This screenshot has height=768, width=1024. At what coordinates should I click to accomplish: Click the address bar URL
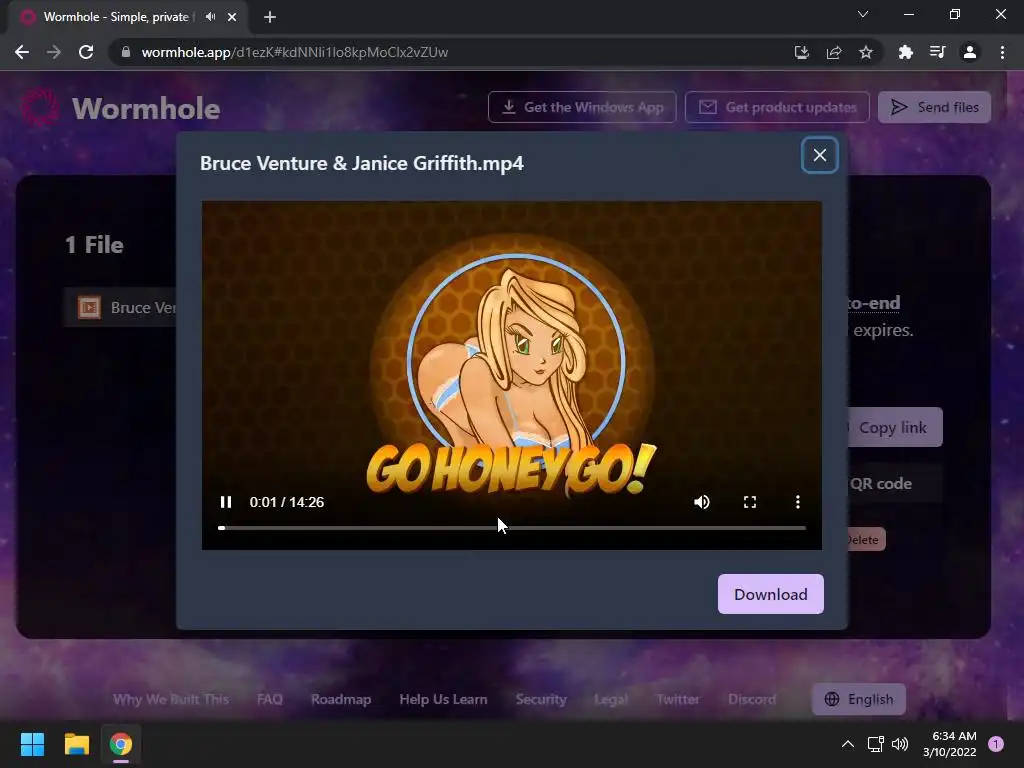coord(295,52)
